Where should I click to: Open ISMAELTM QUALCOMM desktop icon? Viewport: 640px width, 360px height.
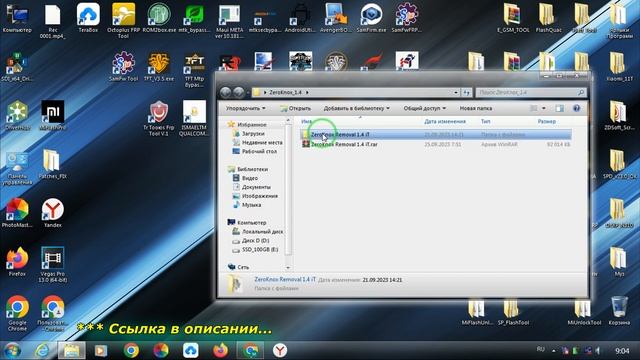(194, 118)
